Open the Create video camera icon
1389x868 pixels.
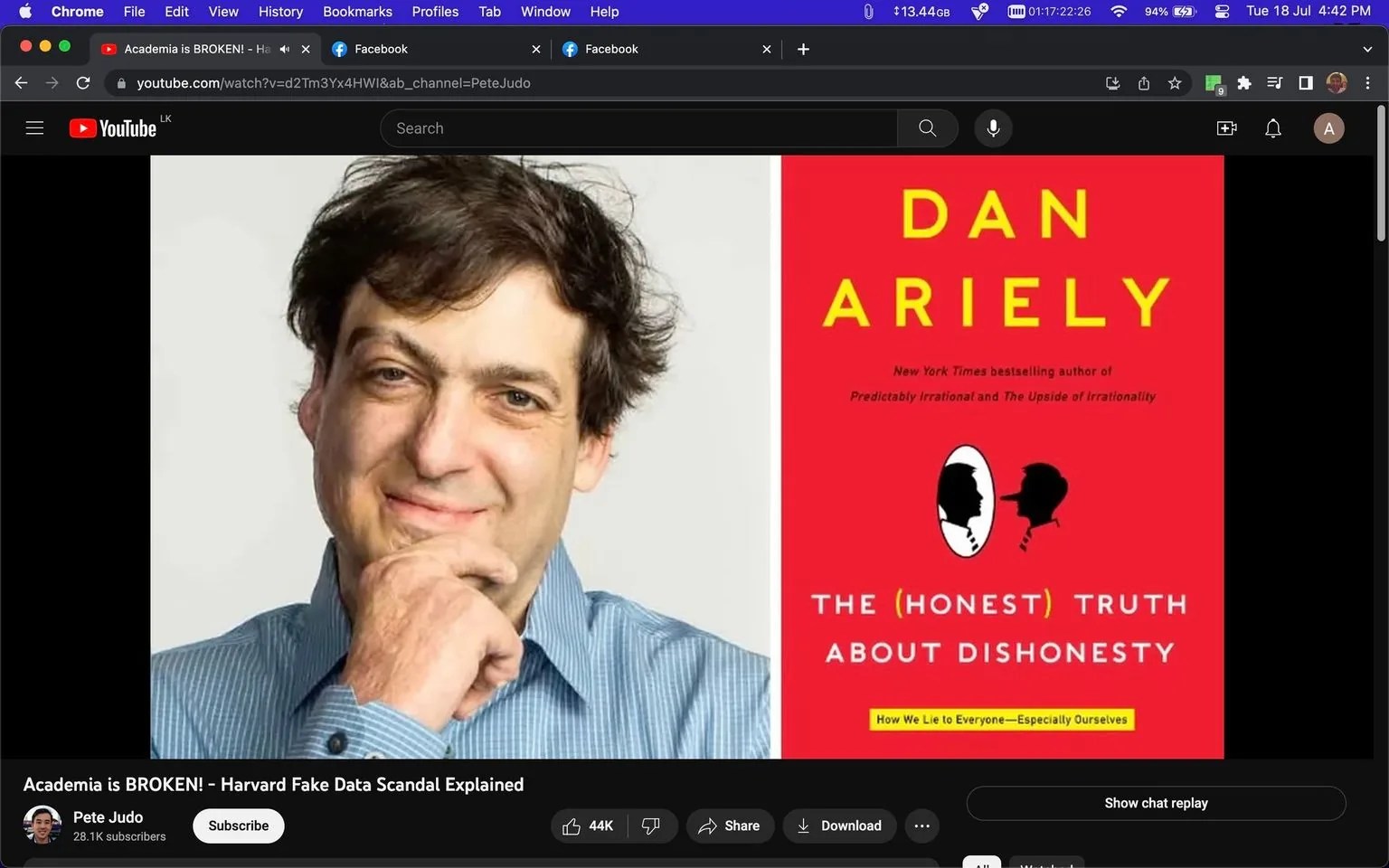(1226, 127)
